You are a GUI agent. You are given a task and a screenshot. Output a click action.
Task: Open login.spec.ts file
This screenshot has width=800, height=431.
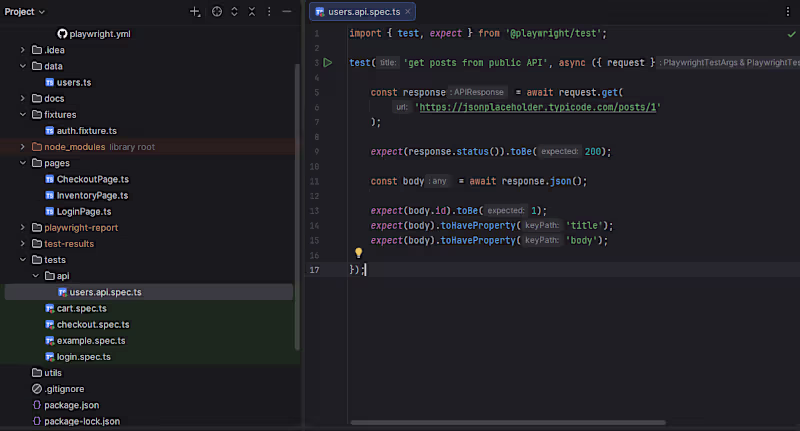pyautogui.click(x=84, y=357)
